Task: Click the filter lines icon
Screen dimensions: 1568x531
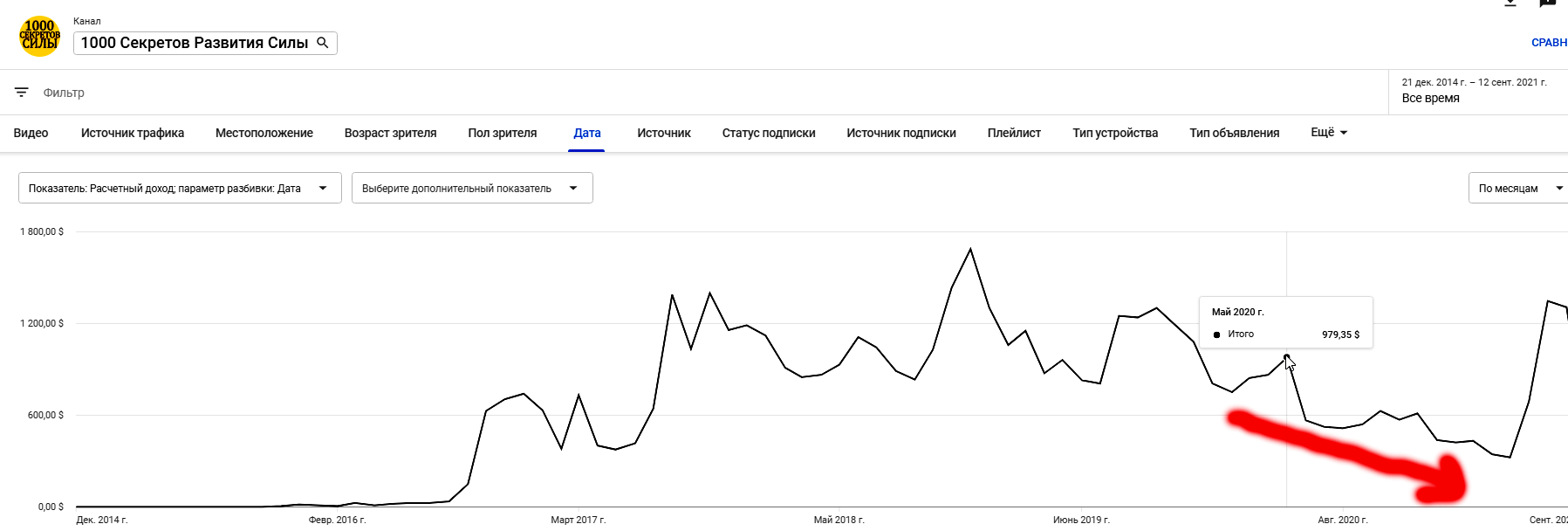Action: point(22,93)
